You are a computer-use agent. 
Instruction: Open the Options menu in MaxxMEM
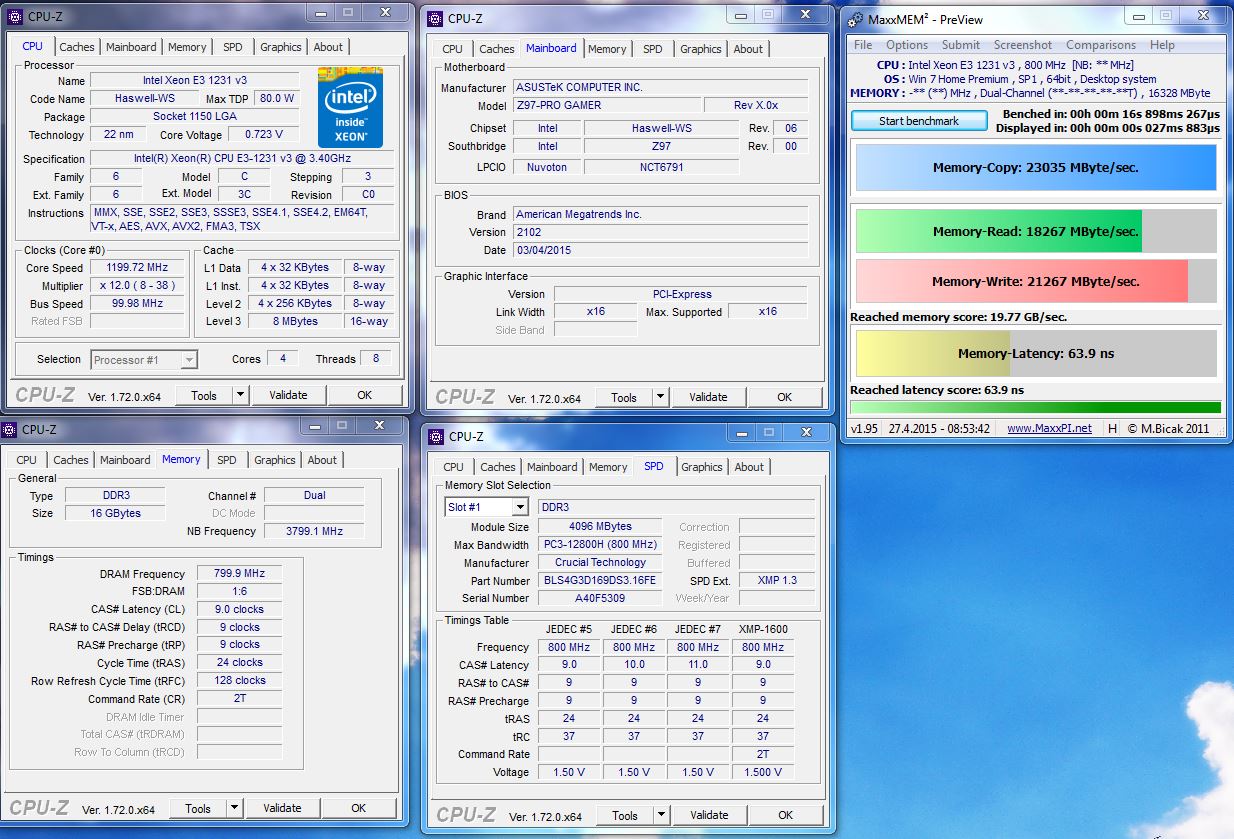pos(907,45)
